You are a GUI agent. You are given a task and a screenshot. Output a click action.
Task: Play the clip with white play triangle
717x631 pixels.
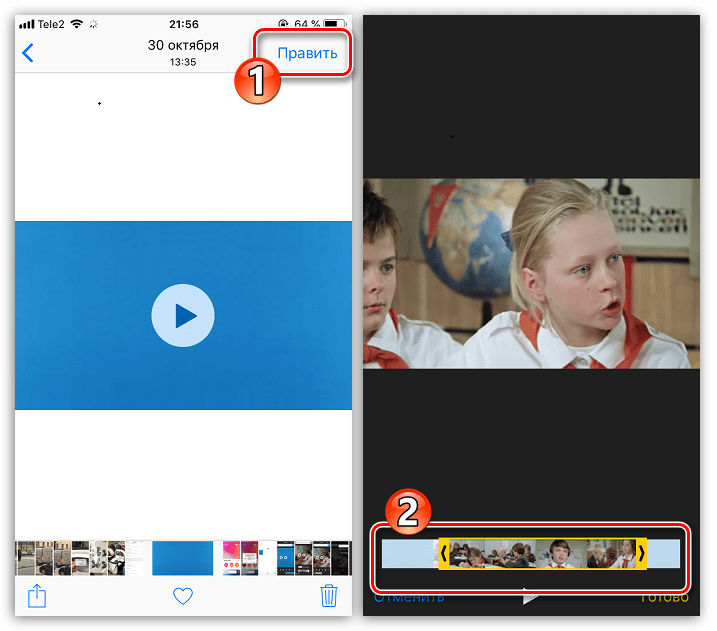click(530, 597)
